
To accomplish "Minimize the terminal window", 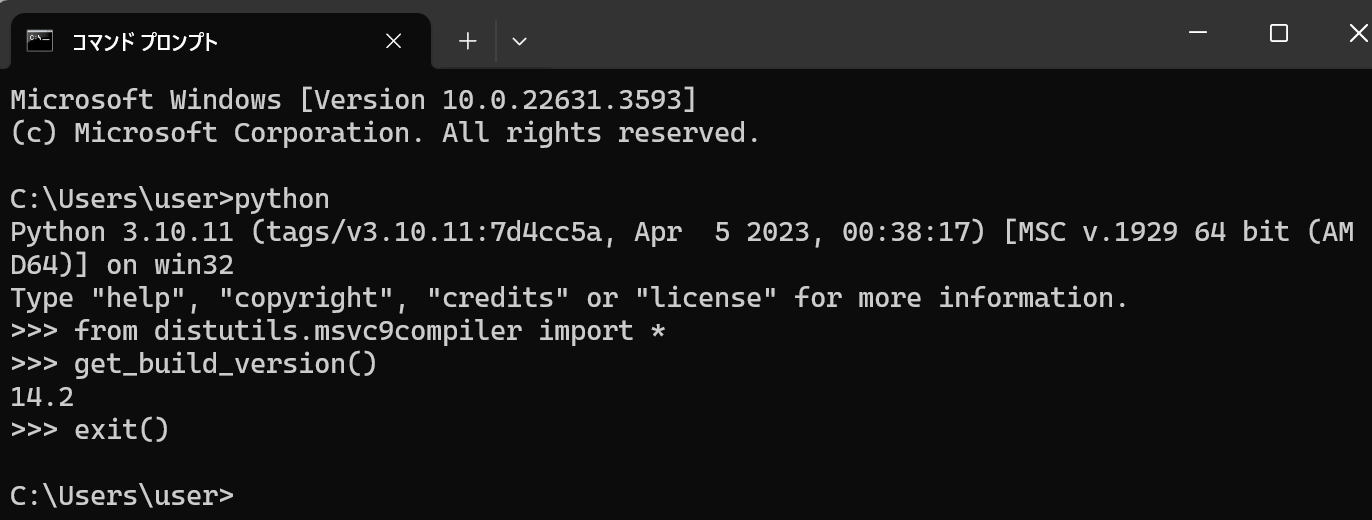I will (x=1199, y=33).
